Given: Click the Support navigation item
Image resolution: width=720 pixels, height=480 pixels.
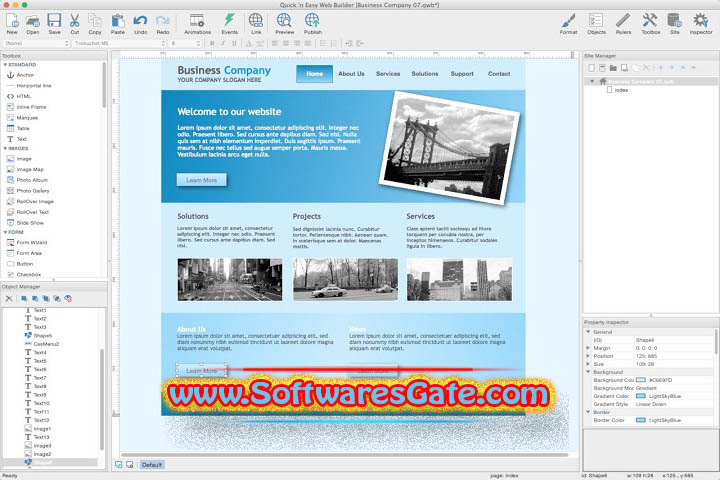Looking at the screenshot, I should 462,74.
